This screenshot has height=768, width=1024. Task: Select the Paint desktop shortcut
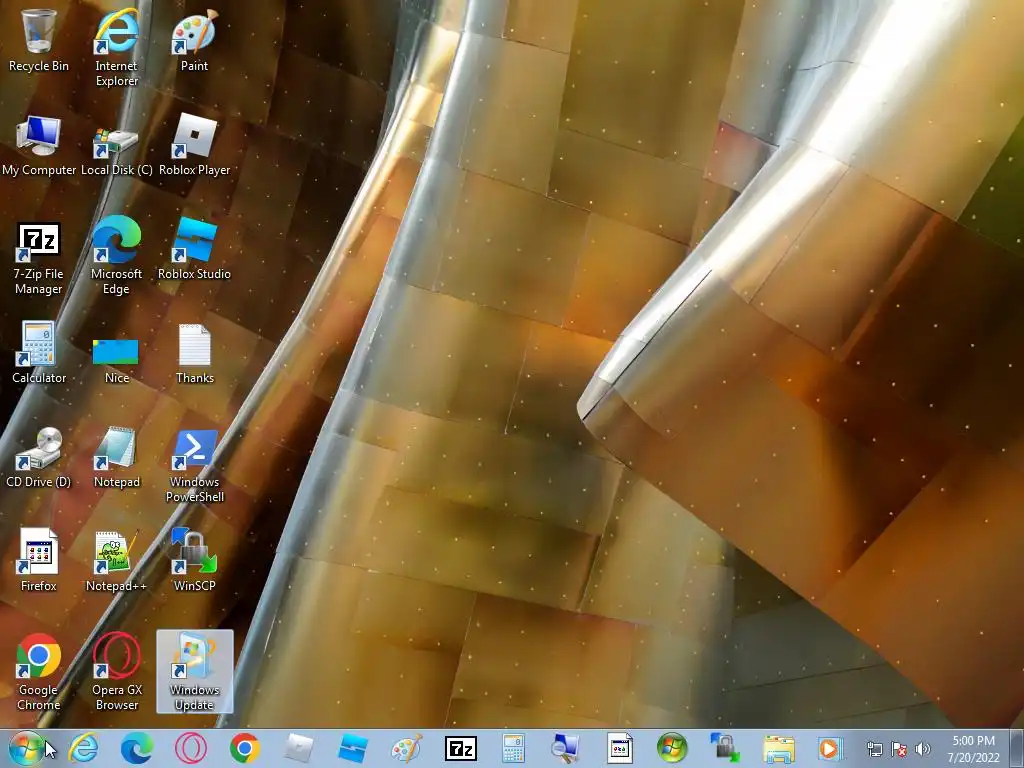click(x=194, y=39)
